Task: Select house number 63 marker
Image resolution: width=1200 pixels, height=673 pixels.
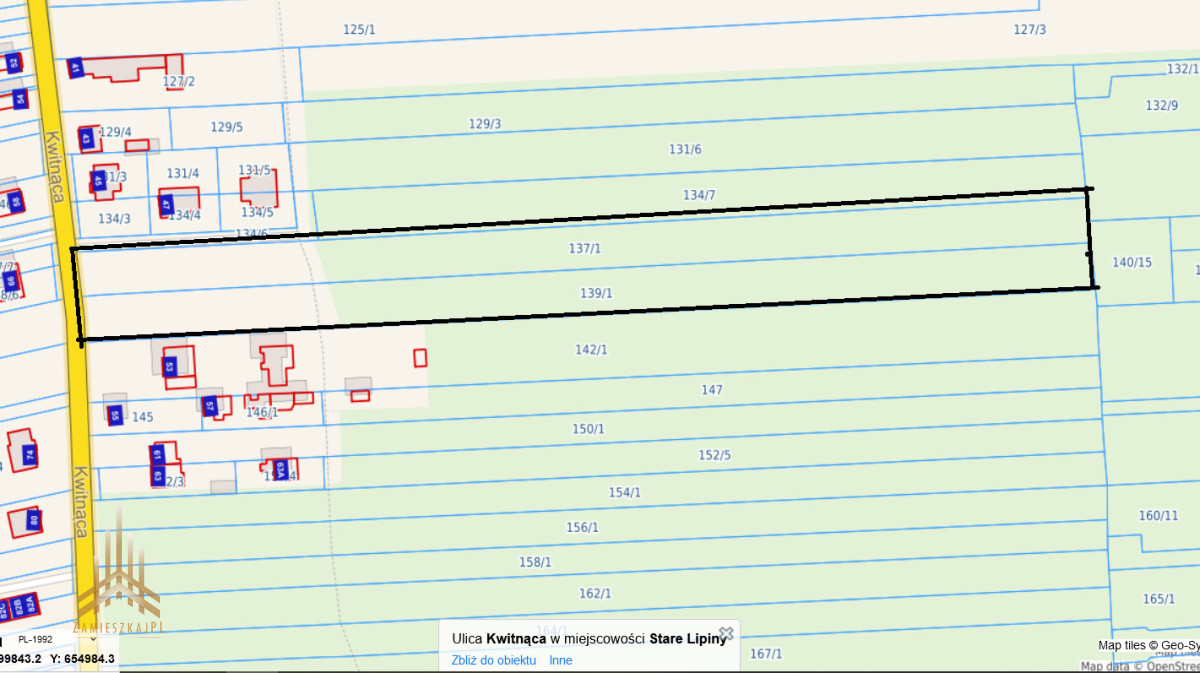Action: click(158, 475)
